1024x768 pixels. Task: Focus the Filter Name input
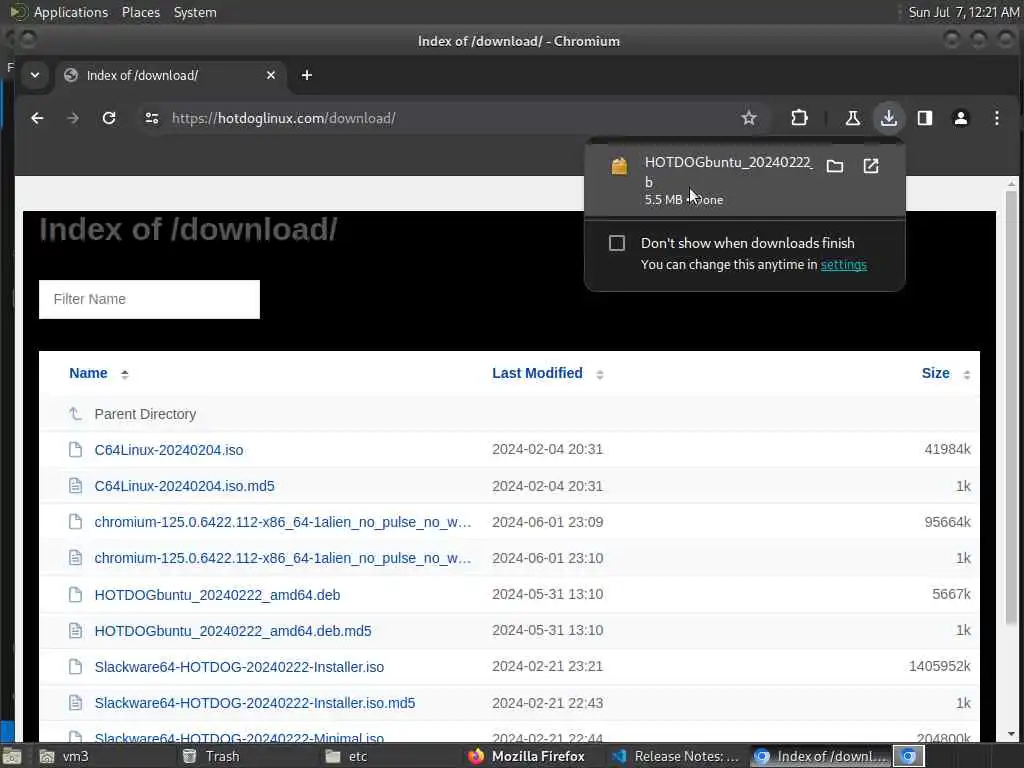pos(150,299)
